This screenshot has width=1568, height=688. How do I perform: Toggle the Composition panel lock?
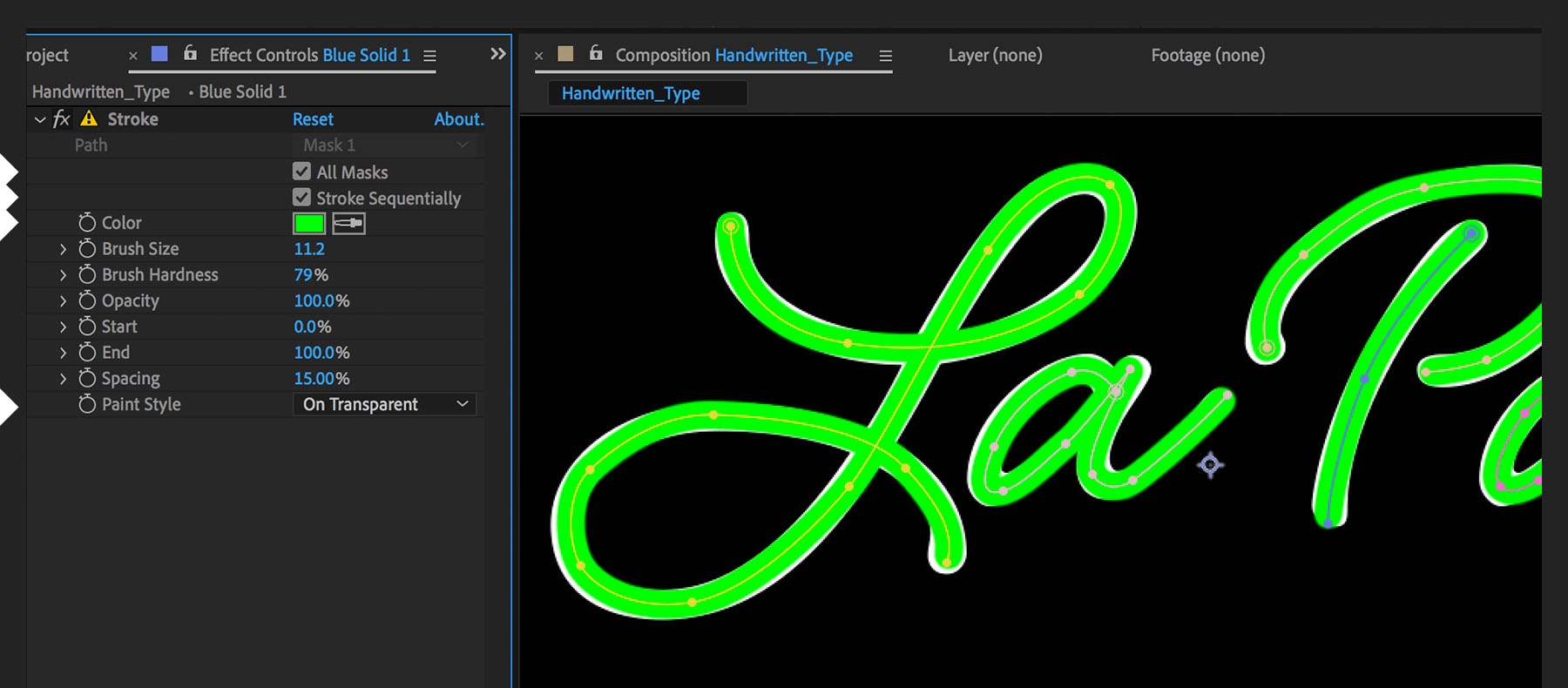(x=596, y=53)
